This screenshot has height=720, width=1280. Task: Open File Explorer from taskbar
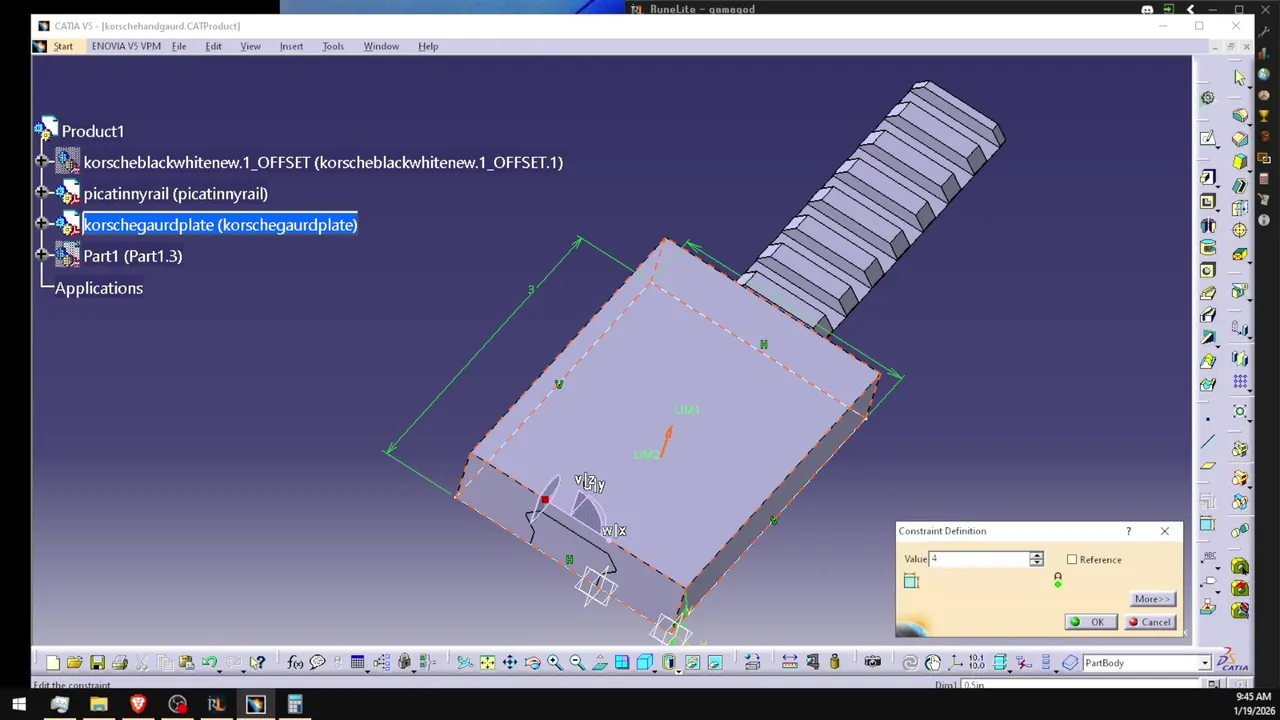point(98,705)
